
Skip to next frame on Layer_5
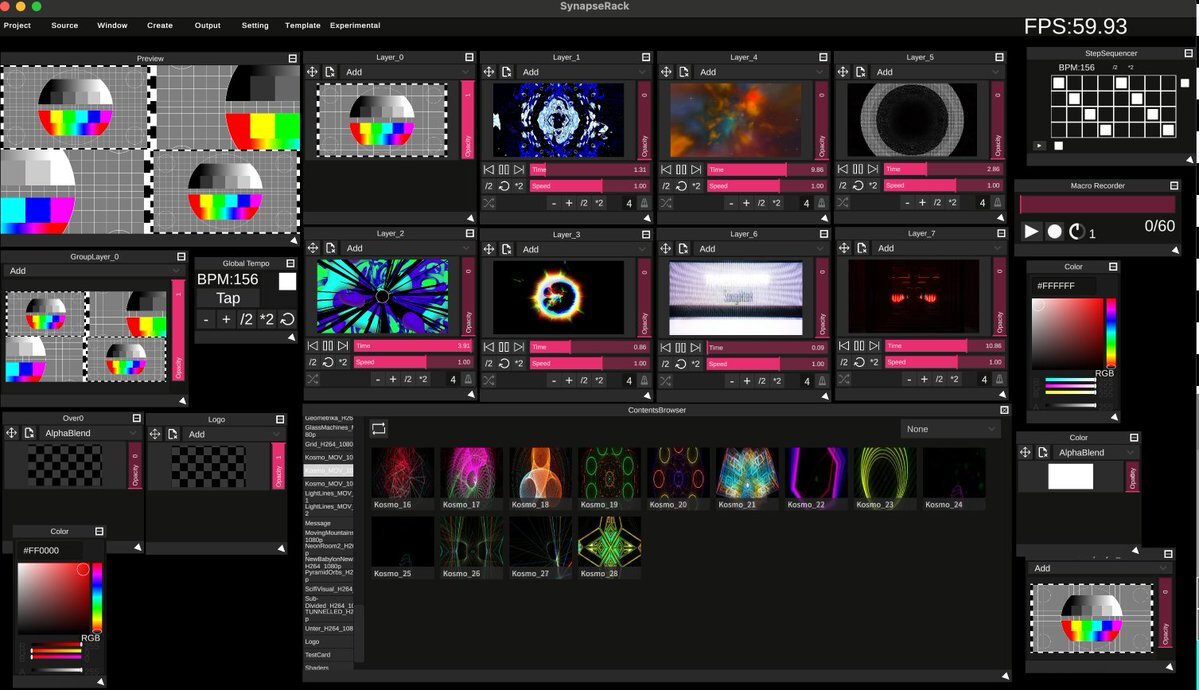(x=873, y=170)
